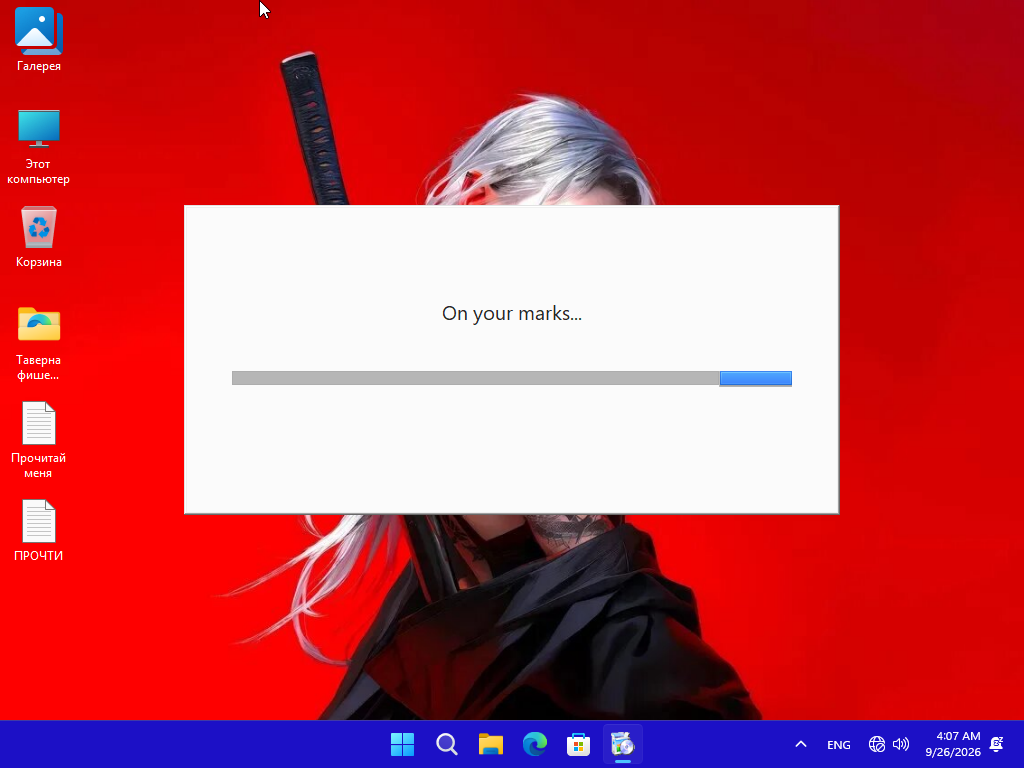Switch to the running installer taskbar app
1024x768 pixels.
(622, 744)
